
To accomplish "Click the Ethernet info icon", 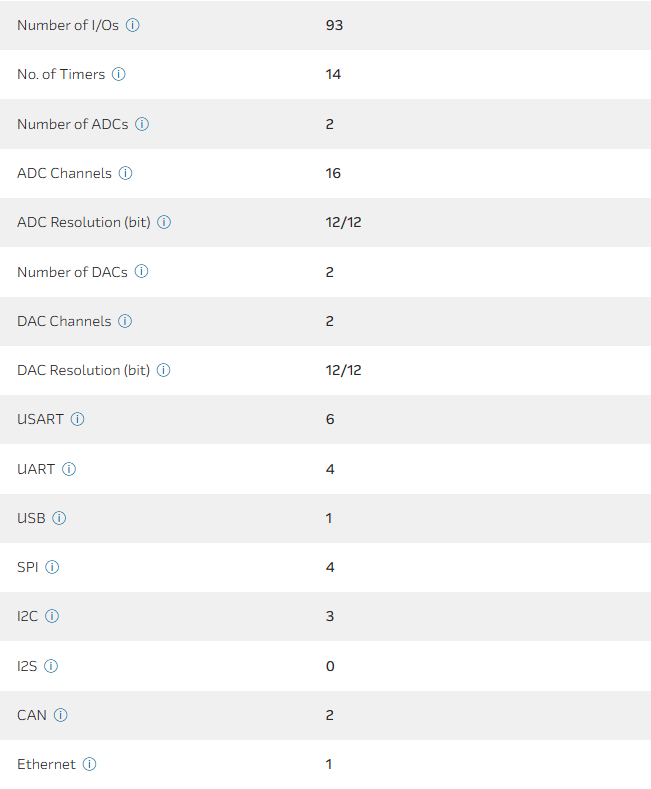I will pos(89,764).
